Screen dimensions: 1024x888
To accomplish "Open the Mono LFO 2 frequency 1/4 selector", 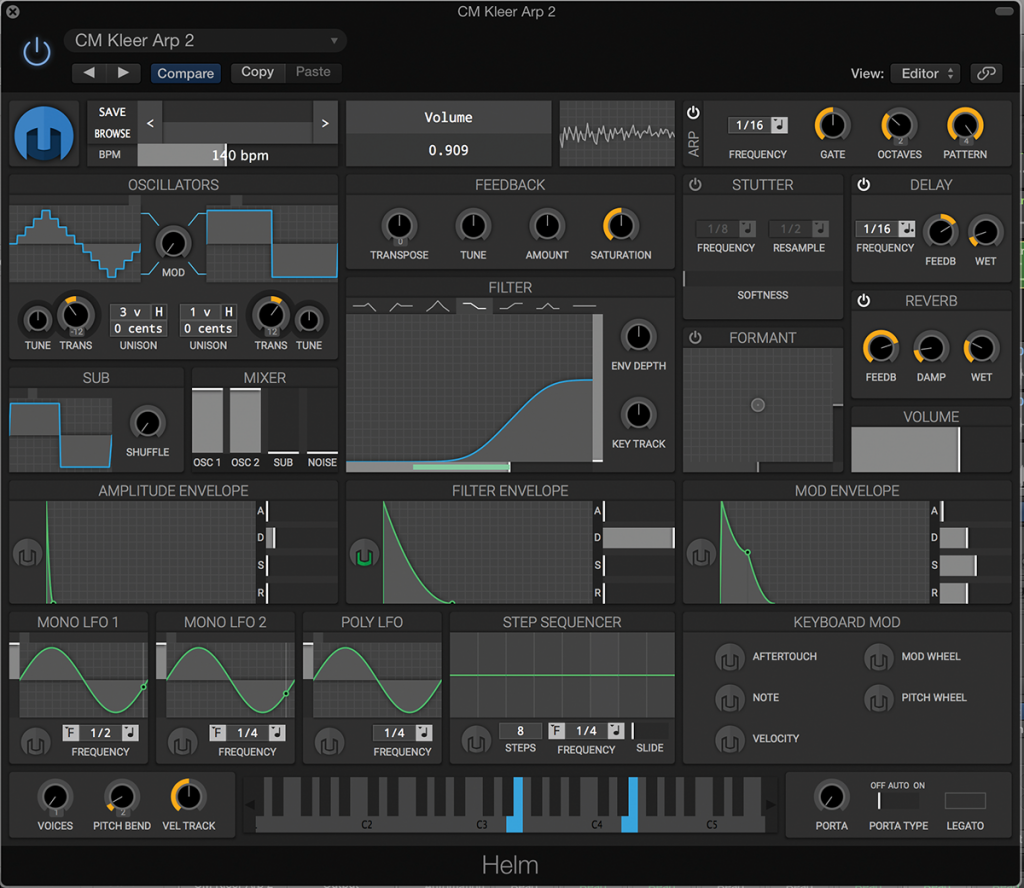I will 248,733.
